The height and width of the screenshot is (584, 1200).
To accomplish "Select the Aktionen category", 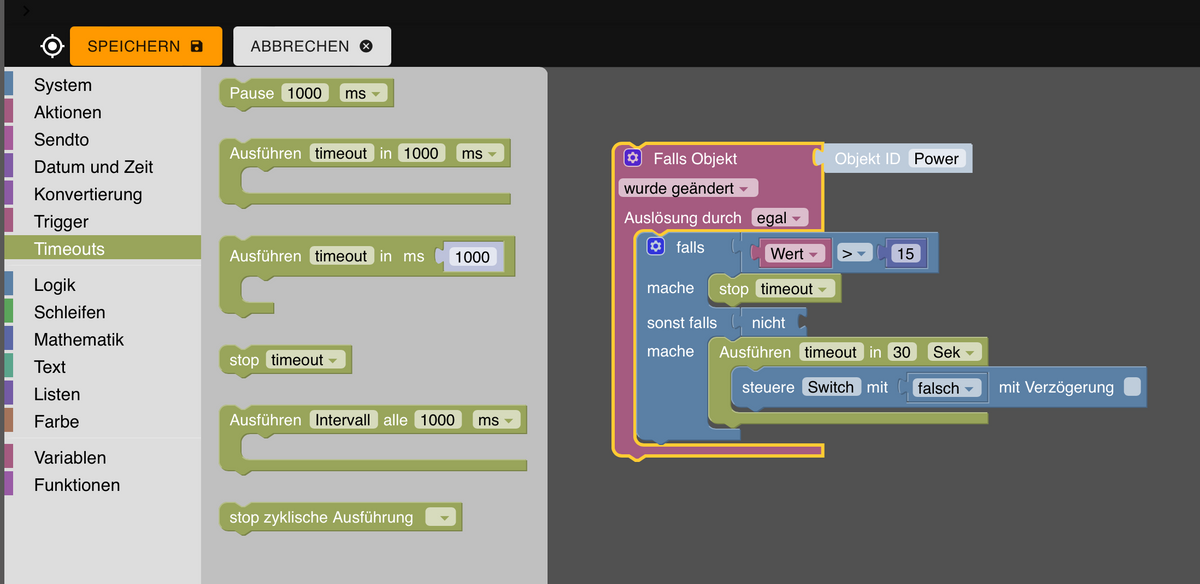I will pos(102,113).
